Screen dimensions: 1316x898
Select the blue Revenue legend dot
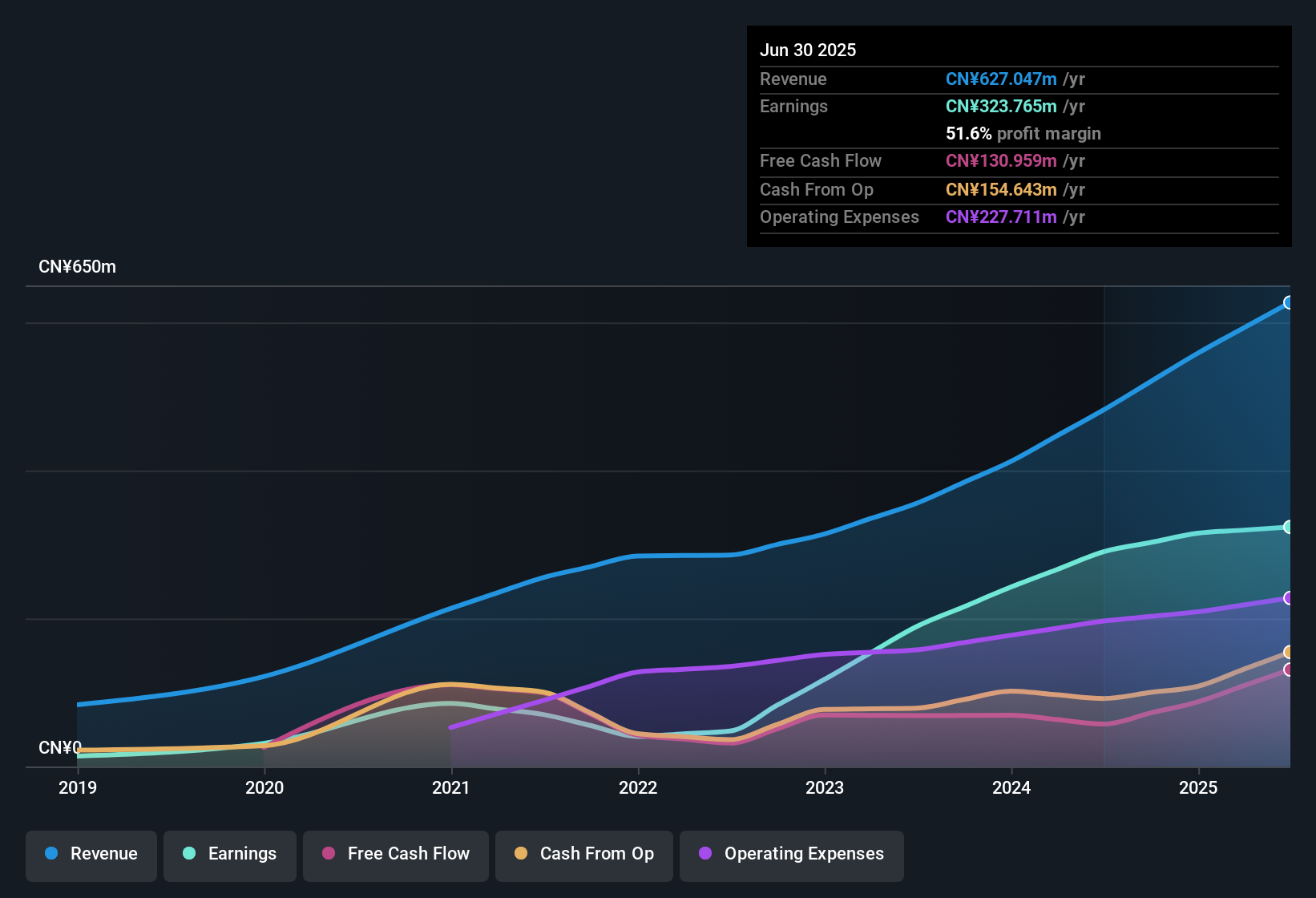tap(50, 854)
